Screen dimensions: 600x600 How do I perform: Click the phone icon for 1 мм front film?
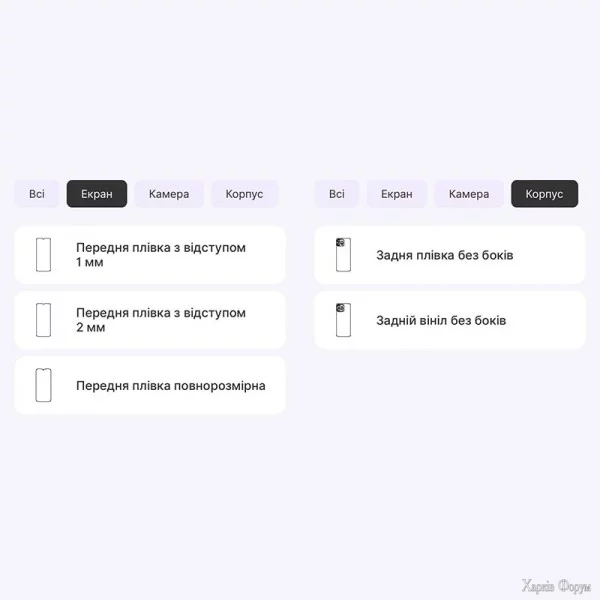click(43, 255)
